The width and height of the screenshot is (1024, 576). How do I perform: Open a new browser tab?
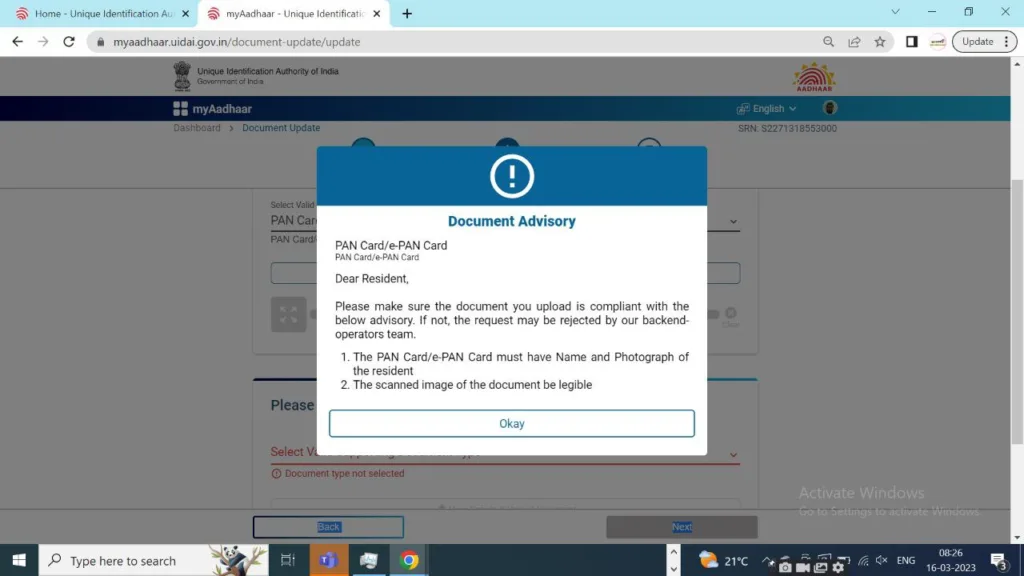pyautogui.click(x=407, y=14)
